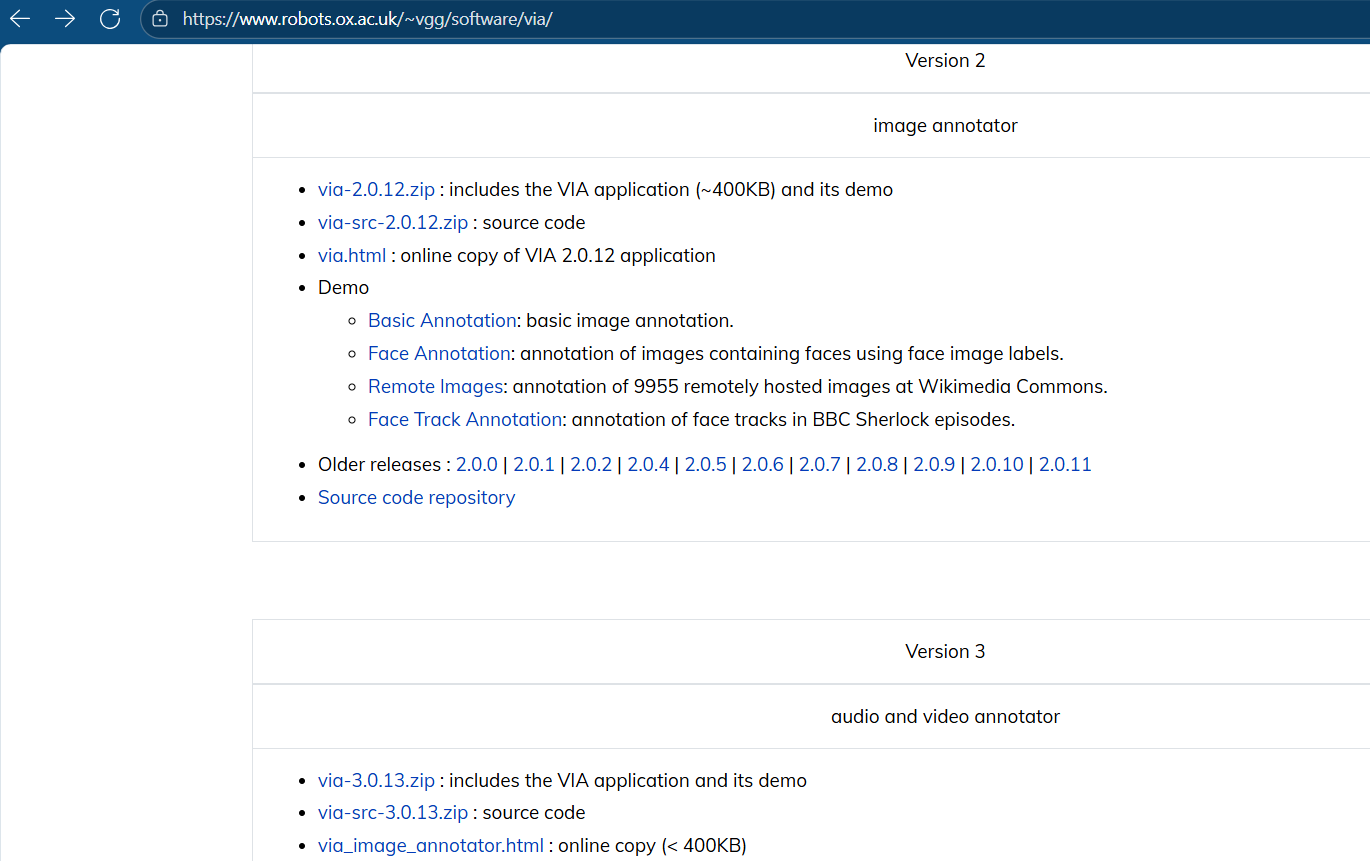Open older release 2.0.10
The width and height of the screenshot is (1370, 861).
pyautogui.click(x=997, y=464)
